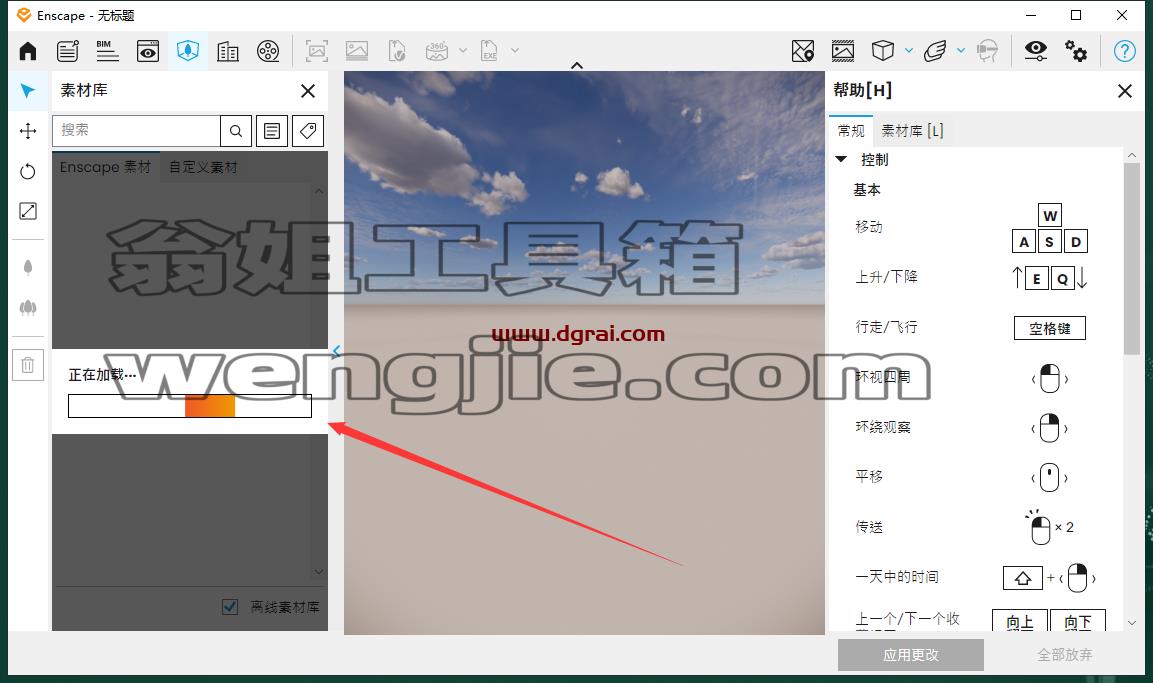Click the help question mark icon
The height and width of the screenshot is (683, 1153).
pos(1124,51)
